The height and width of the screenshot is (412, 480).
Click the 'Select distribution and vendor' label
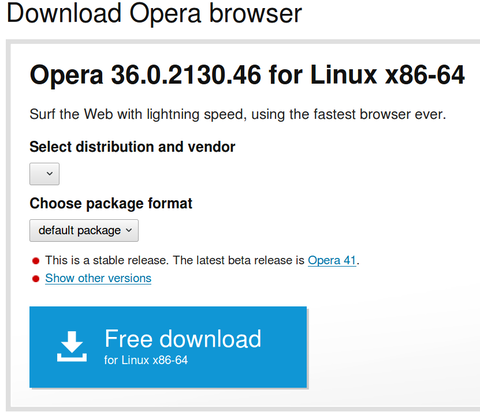click(132, 147)
